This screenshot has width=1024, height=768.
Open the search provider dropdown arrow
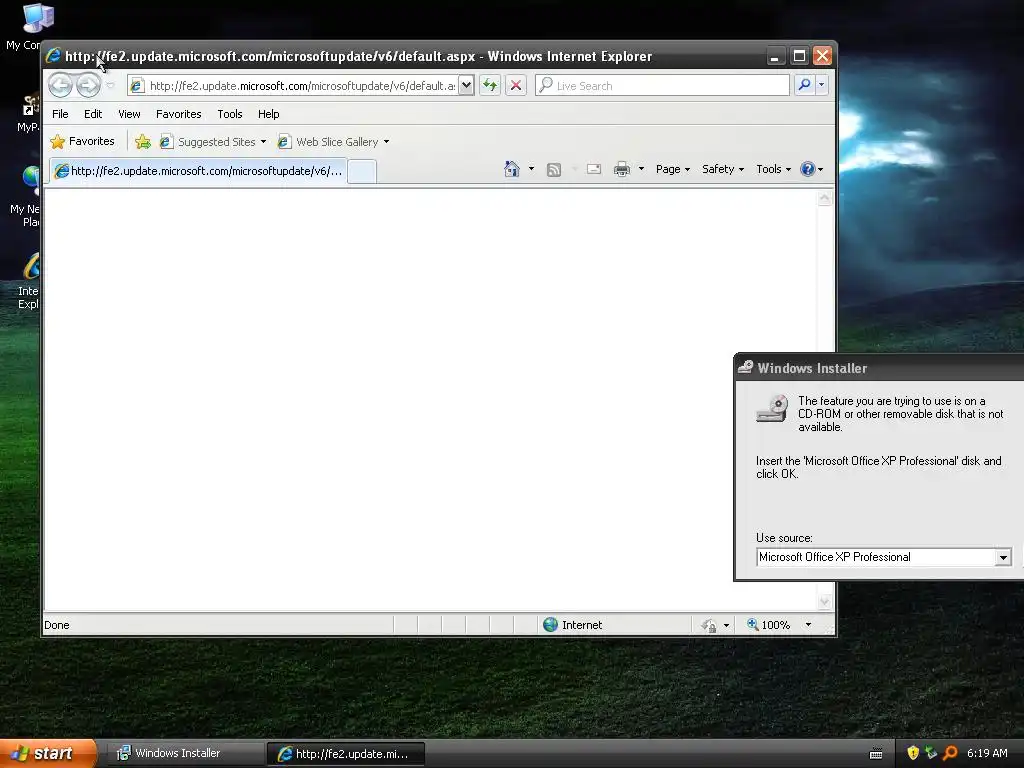tap(822, 85)
